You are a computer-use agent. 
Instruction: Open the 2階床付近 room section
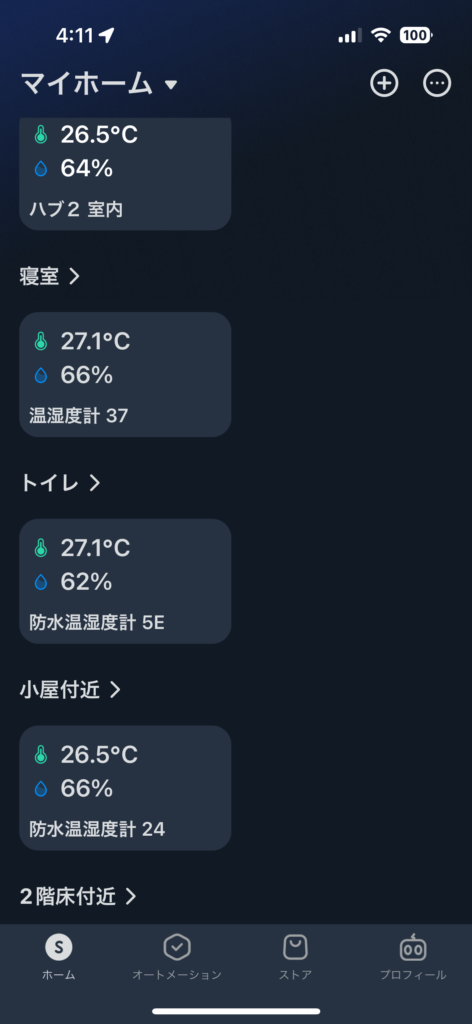[78, 896]
